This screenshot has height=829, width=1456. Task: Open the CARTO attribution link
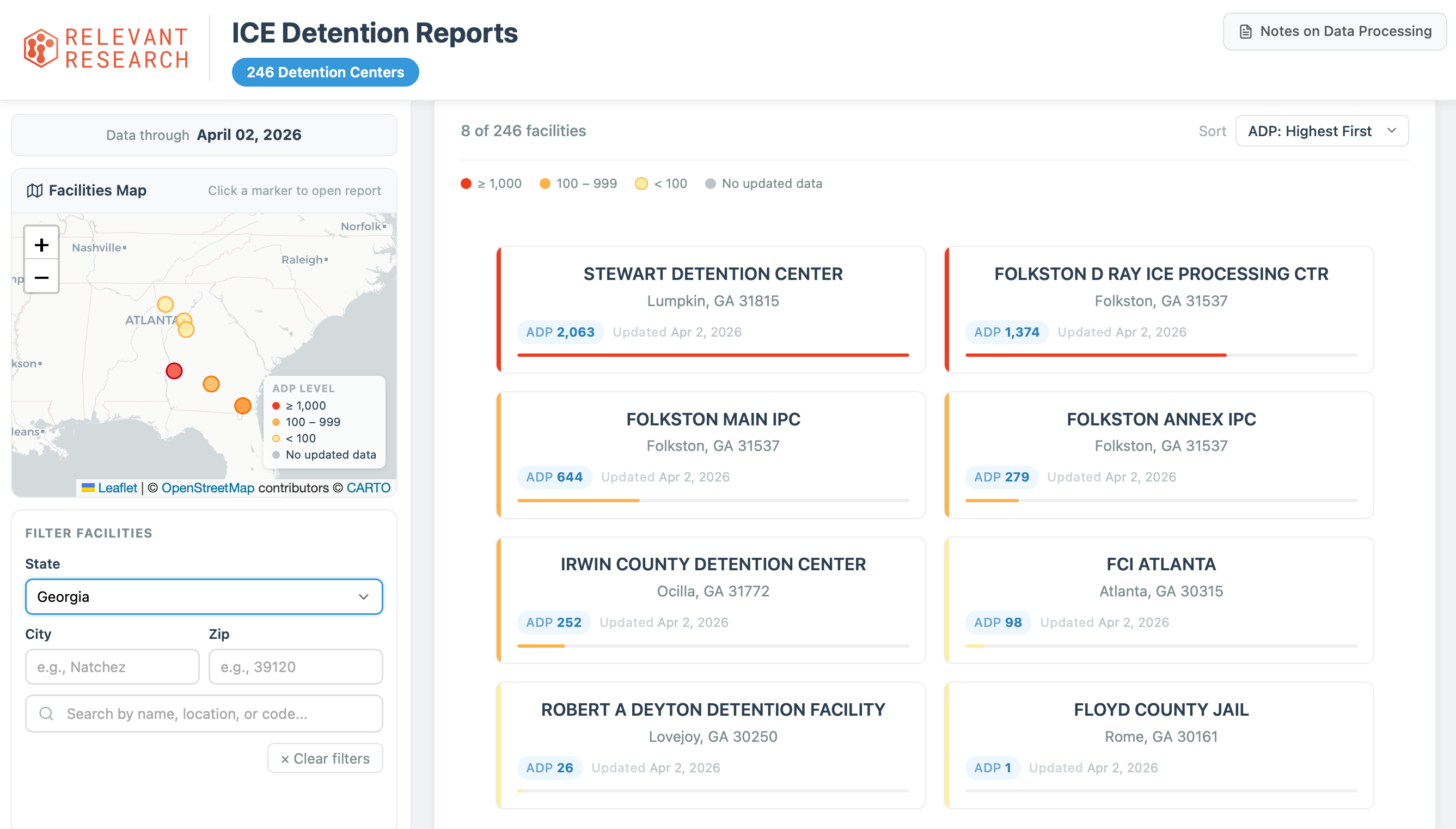(368, 488)
